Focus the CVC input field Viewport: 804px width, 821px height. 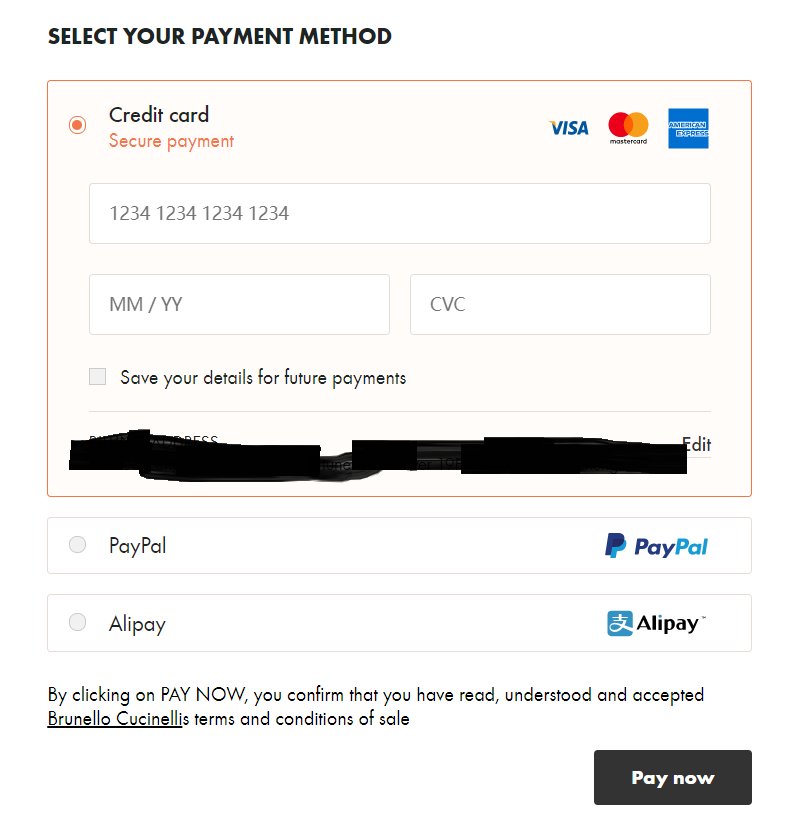click(561, 304)
